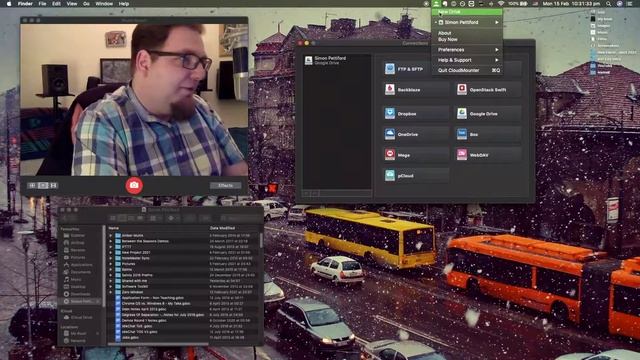640x360 pixels.
Task: Open Documents in the Finder sidebar
Action: pyautogui.click(x=78, y=272)
